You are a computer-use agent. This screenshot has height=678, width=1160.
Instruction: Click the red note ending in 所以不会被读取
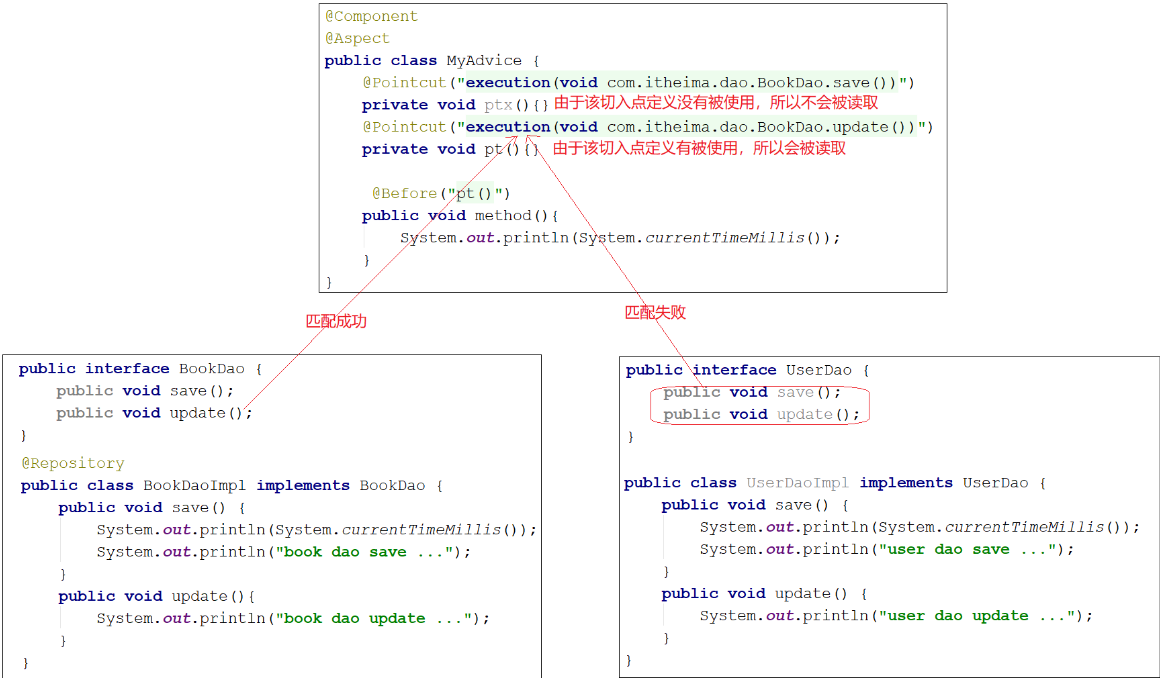tap(716, 103)
